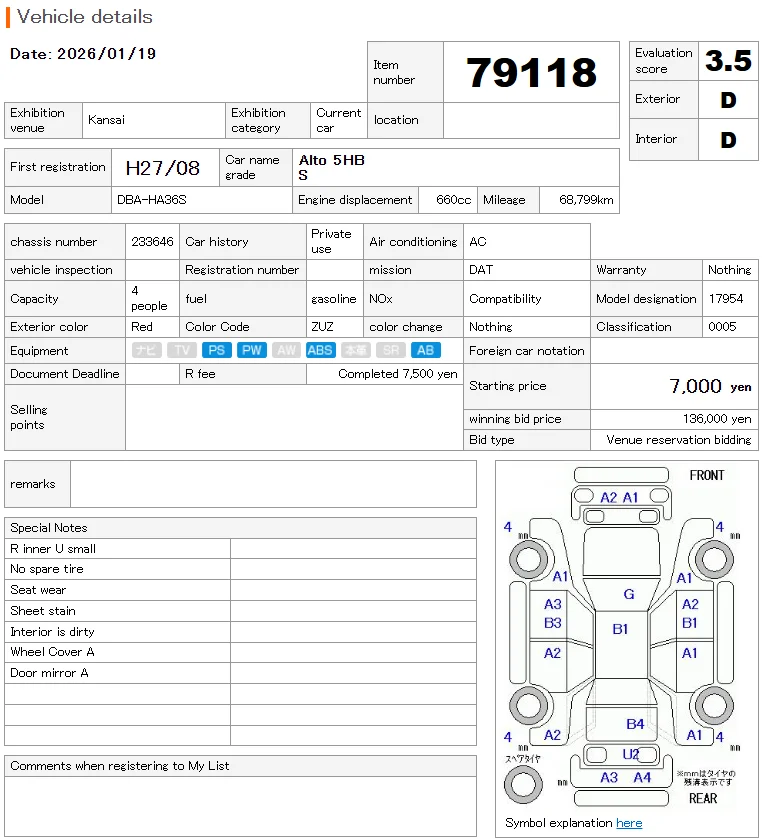Click Completed 7,500 yen R fee
This screenshot has width=762, height=839.
click(x=398, y=374)
